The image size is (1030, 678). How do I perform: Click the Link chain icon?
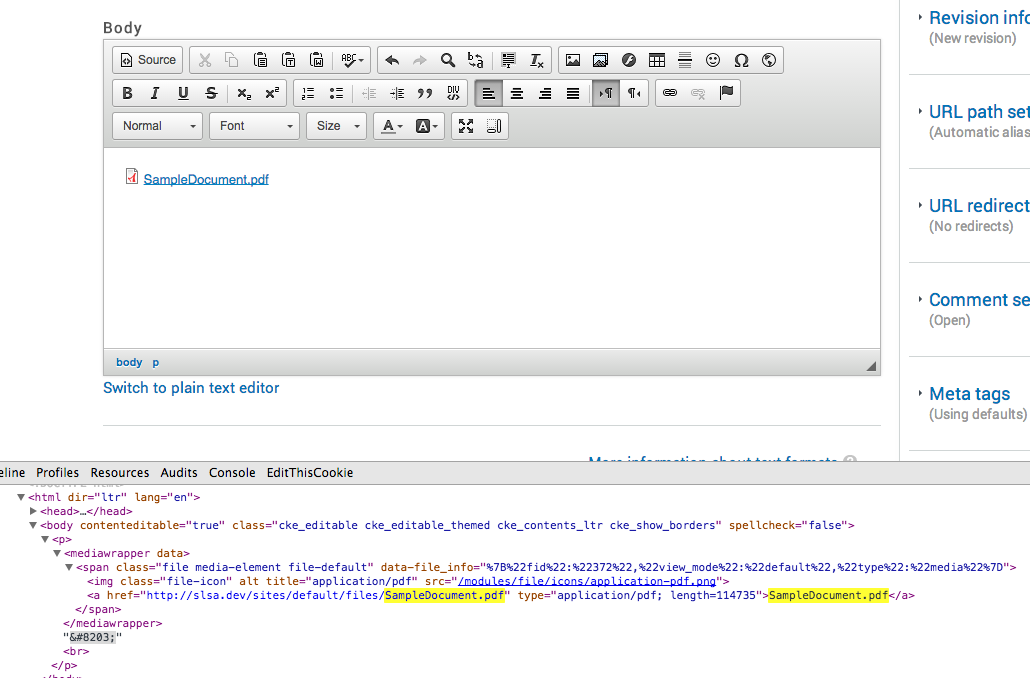click(670, 93)
